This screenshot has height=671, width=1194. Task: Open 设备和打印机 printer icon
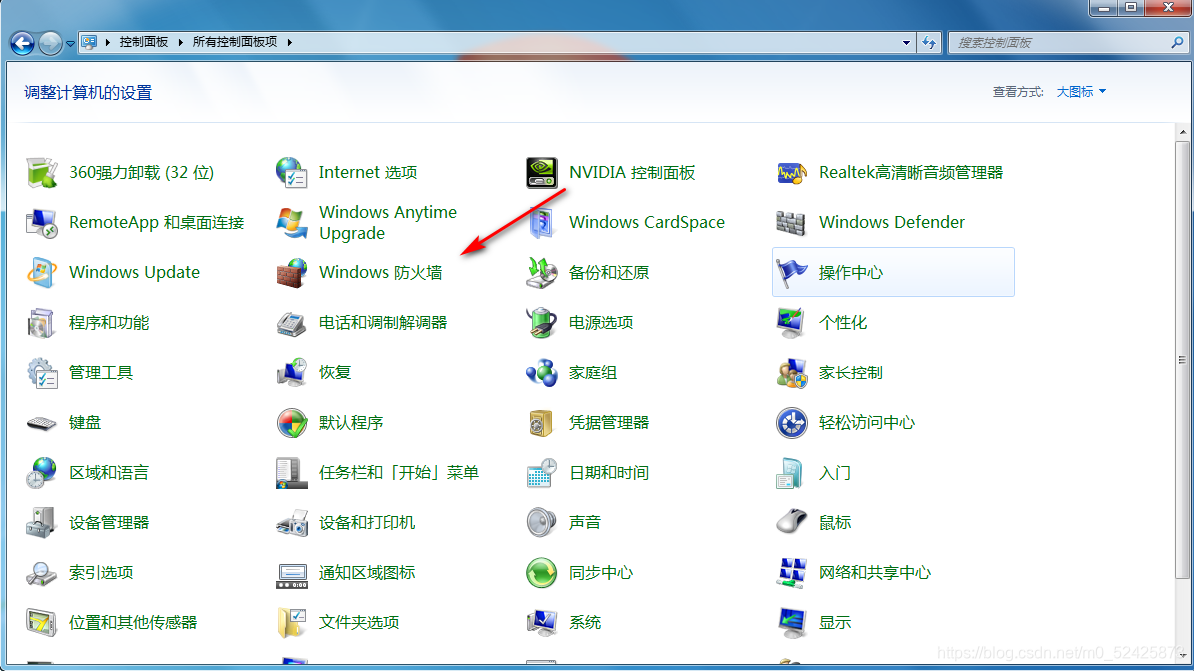click(x=292, y=522)
